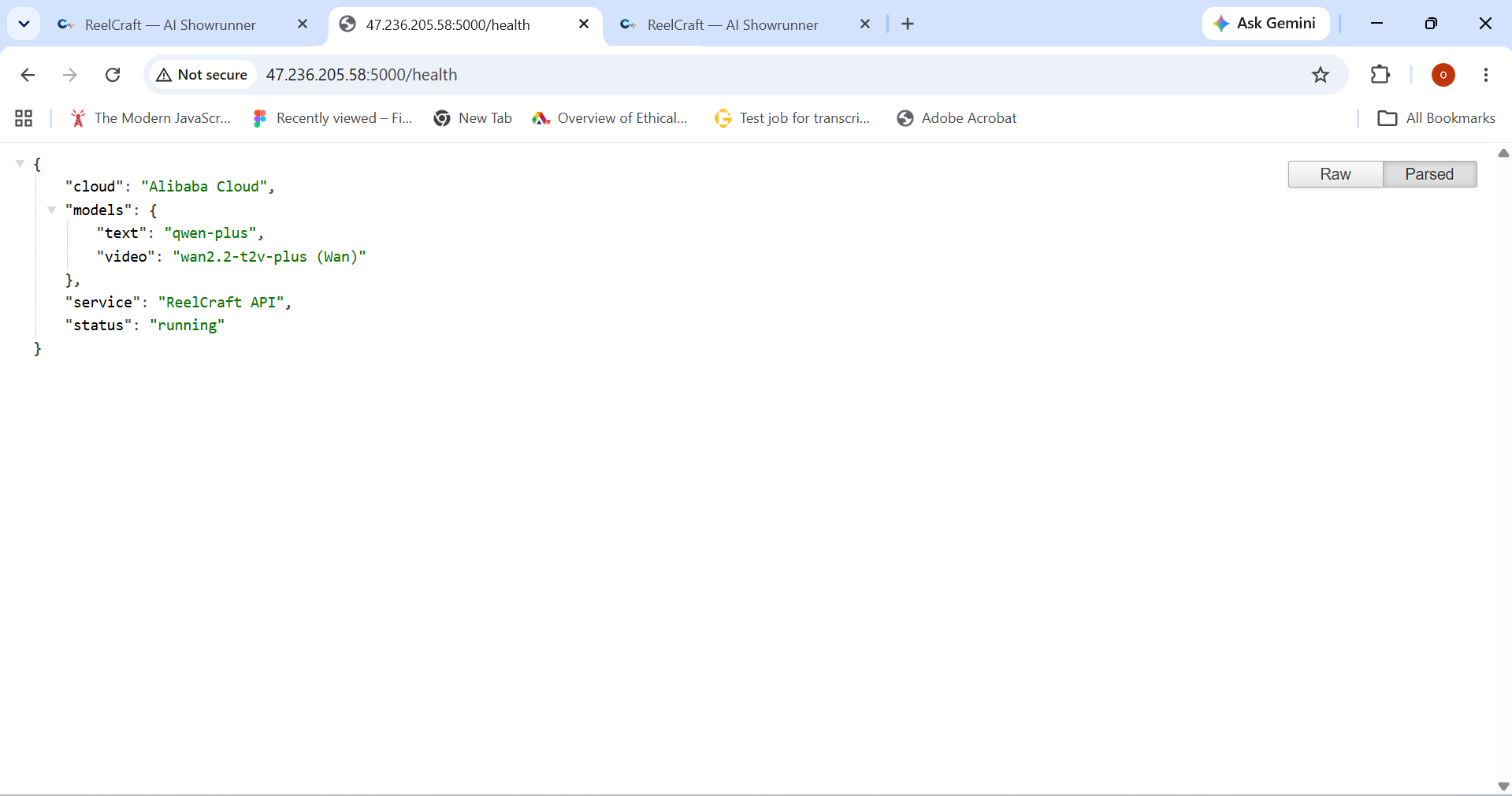Image resolution: width=1512 pixels, height=796 pixels.
Task: Reload the health page
Action: tap(113, 75)
